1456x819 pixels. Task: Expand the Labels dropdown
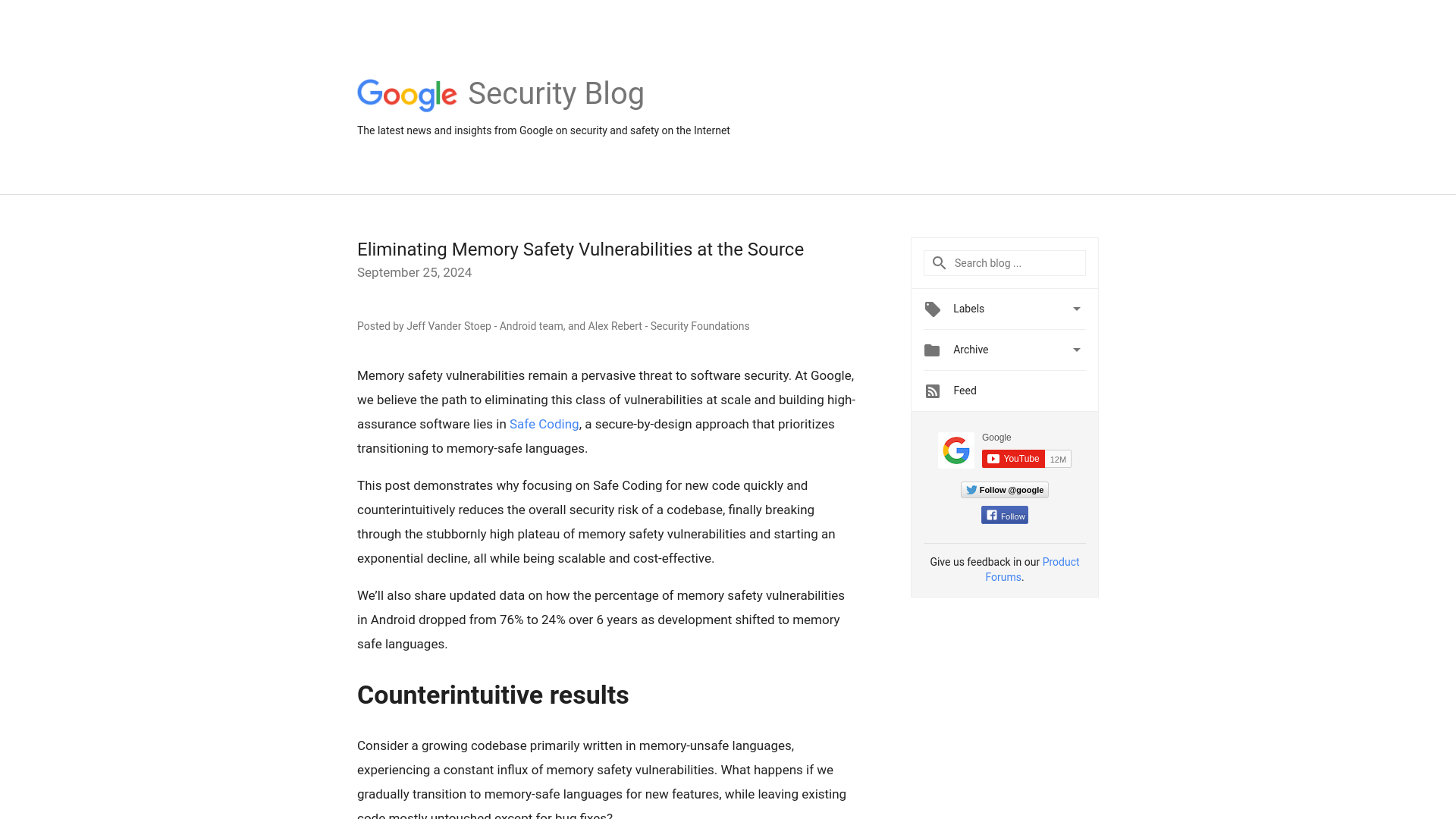[x=1077, y=308]
